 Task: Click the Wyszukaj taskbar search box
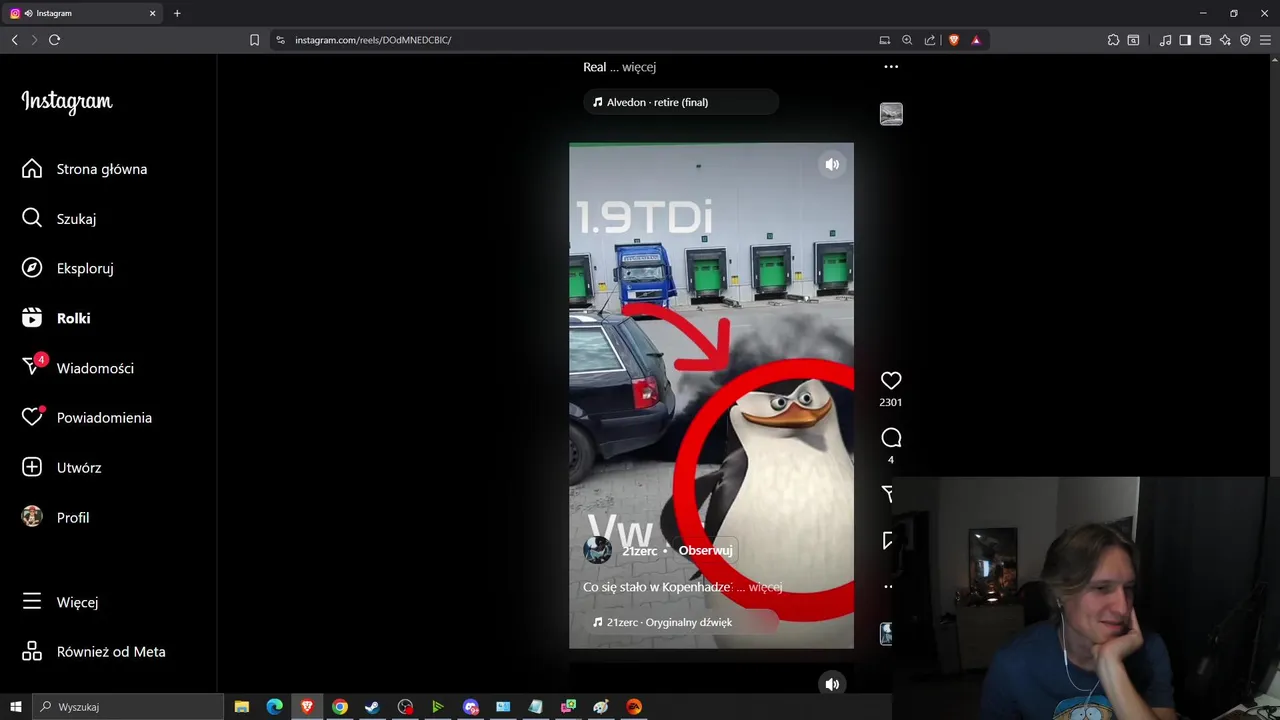point(128,707)
